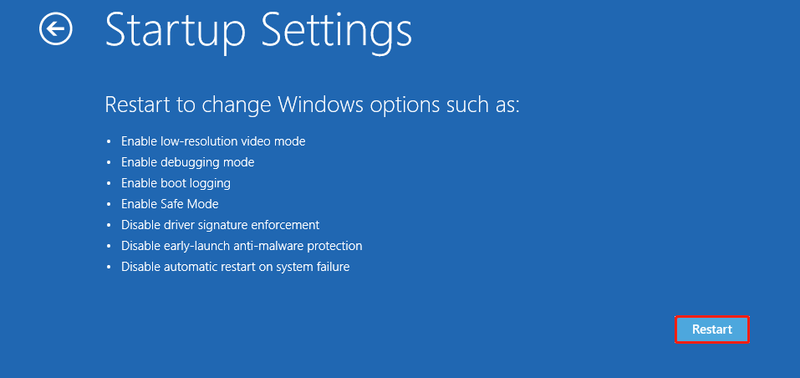Click the word 'Settings' in the title
Viewport: 800px width, 378px height.
point(337,31)
